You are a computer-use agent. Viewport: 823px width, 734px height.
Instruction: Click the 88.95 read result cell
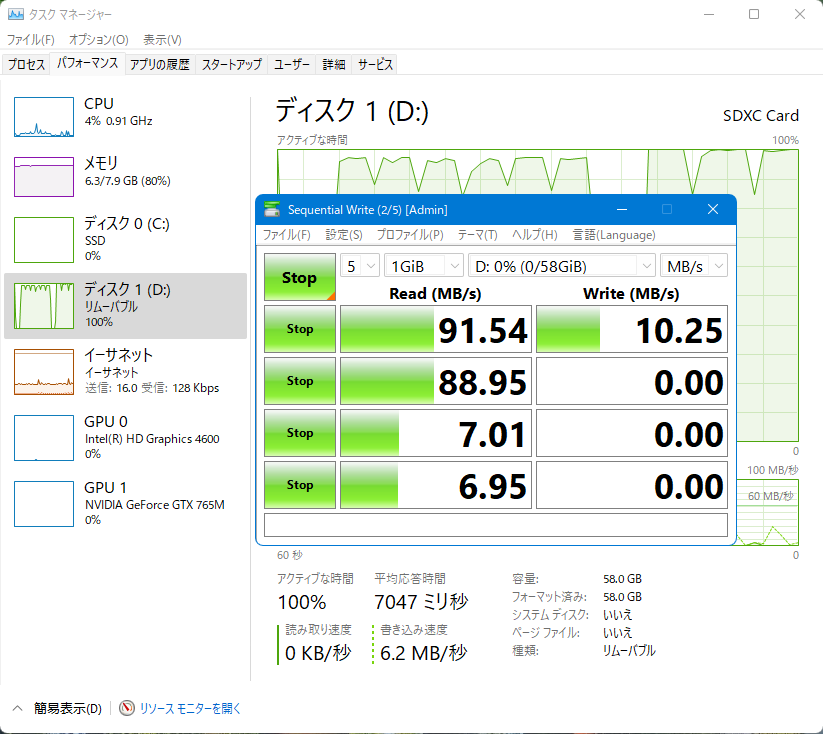pos(436,381)
